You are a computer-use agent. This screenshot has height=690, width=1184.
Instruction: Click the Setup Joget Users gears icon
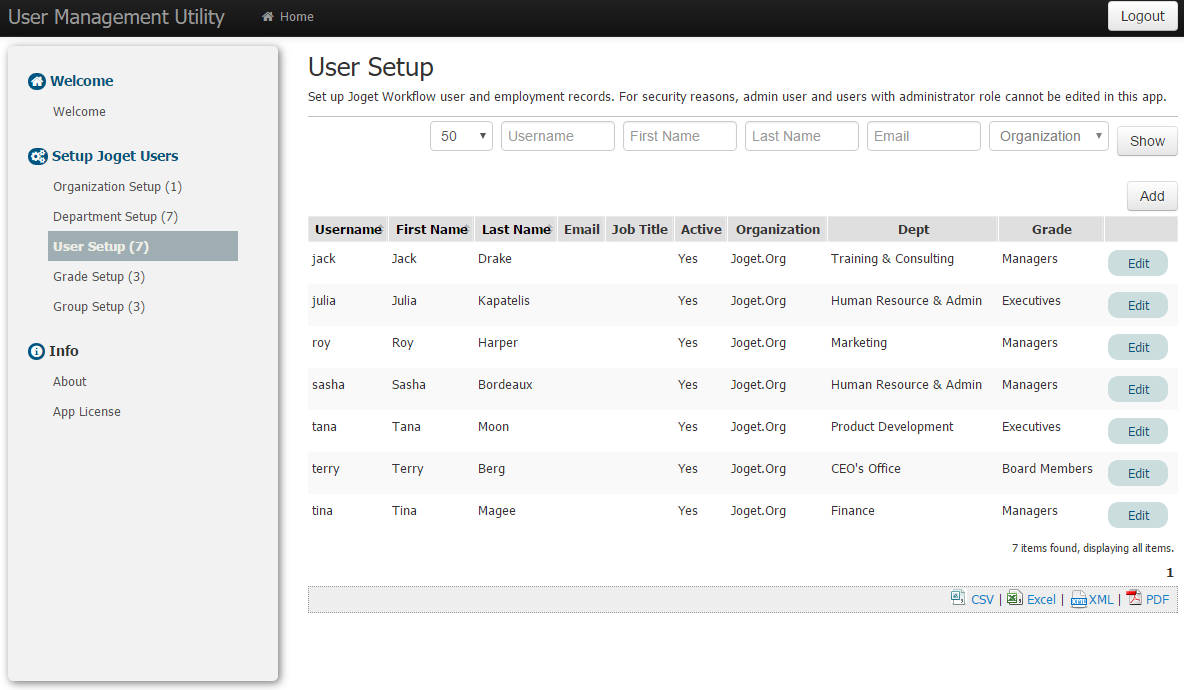38,156
